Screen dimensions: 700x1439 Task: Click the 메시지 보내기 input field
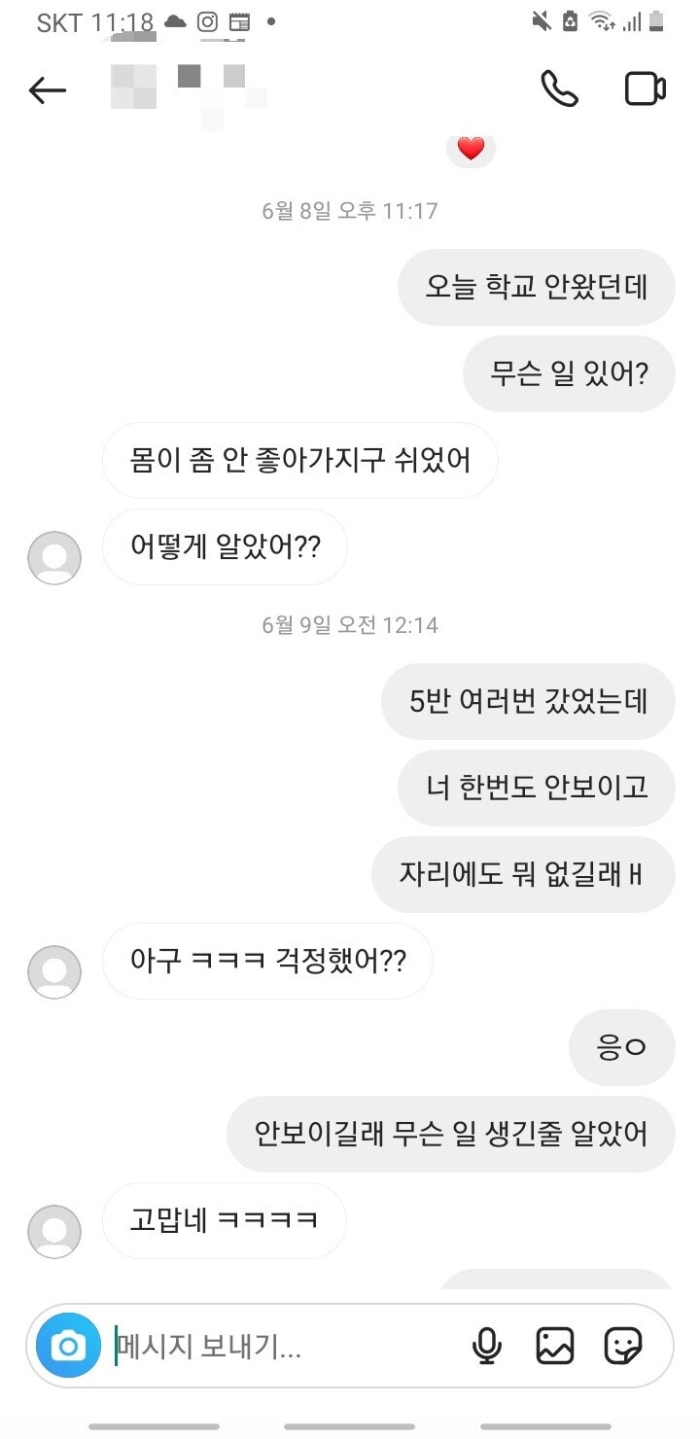tap(280, 1346)
